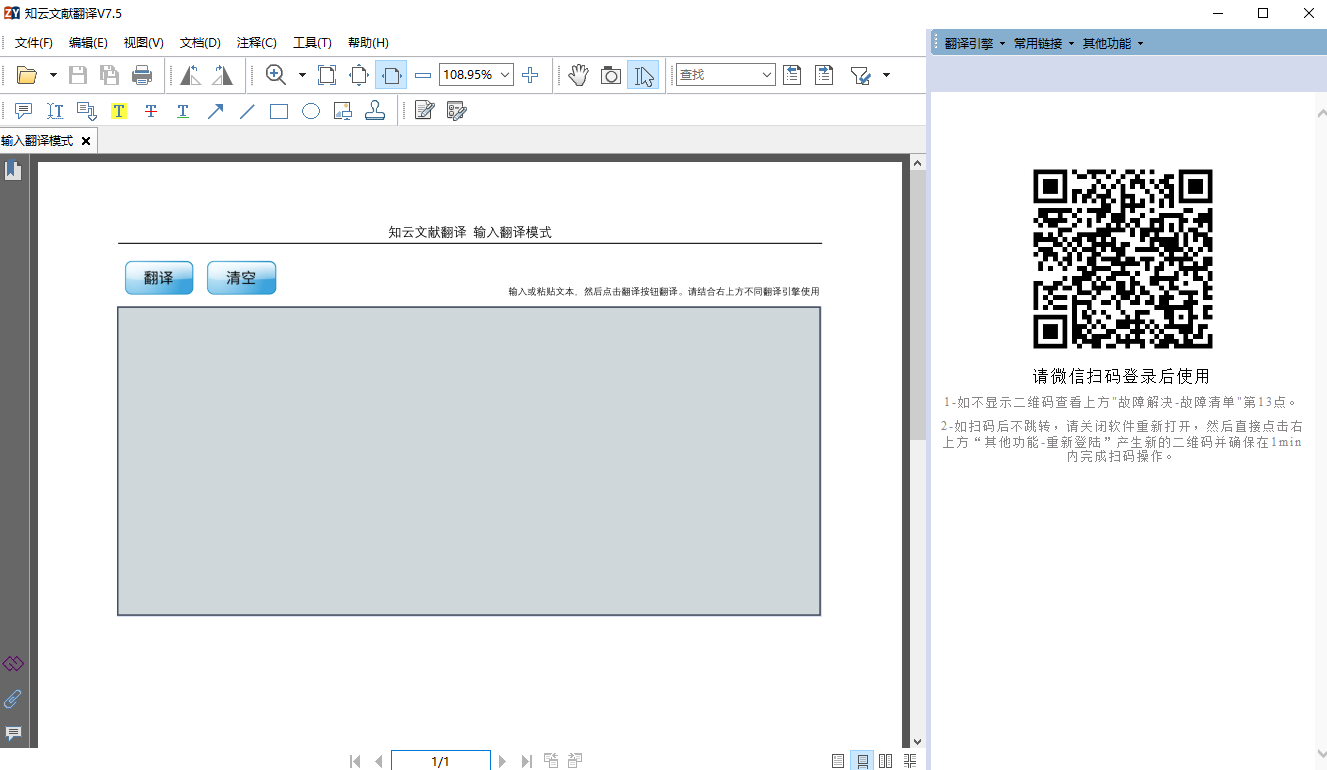Select the 输入翻译模式 tab
This screenshot has height=770, width=1327.
pyautogui.click(x=40, y=140)
